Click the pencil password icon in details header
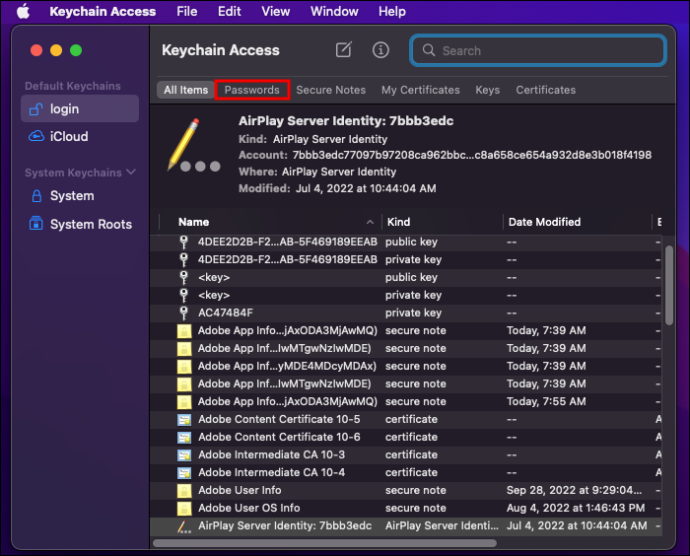The height and width of the screenshot is (556, 690). [x=194, y=145]
